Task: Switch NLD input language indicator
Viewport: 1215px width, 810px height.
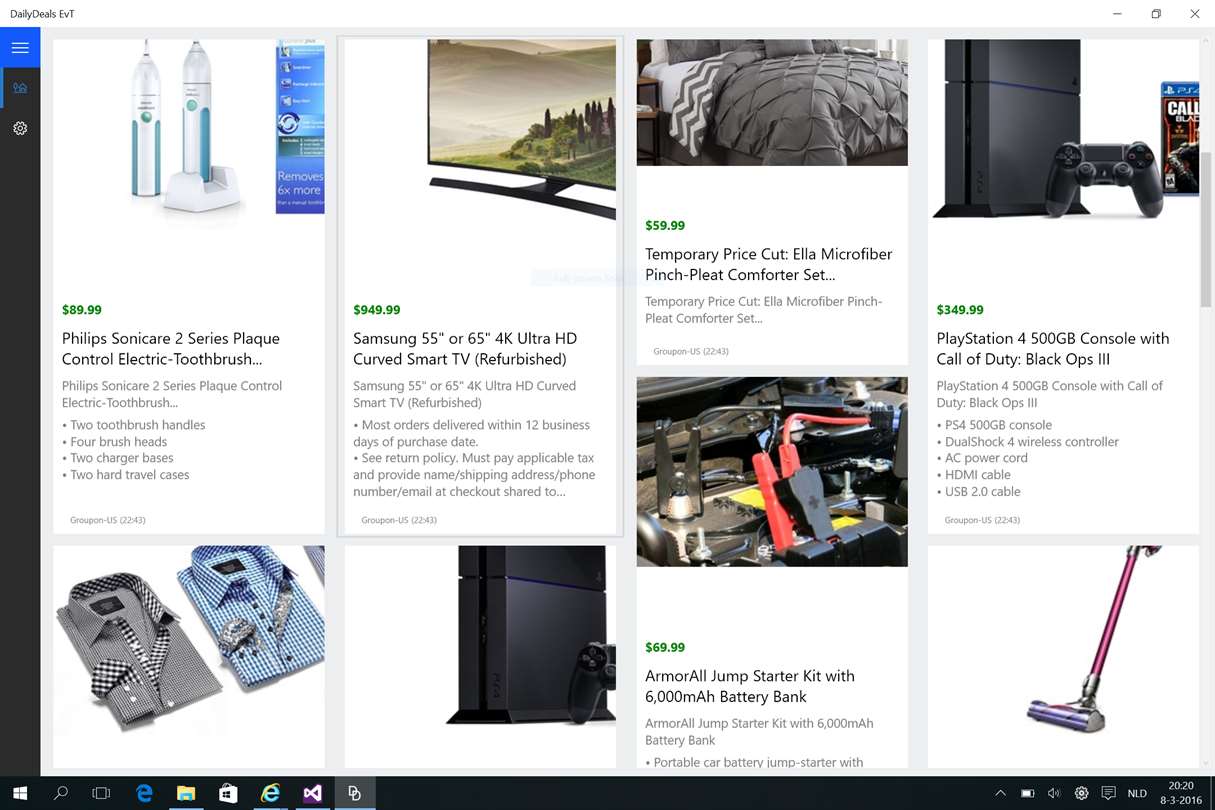Action: click(1137, 793)
